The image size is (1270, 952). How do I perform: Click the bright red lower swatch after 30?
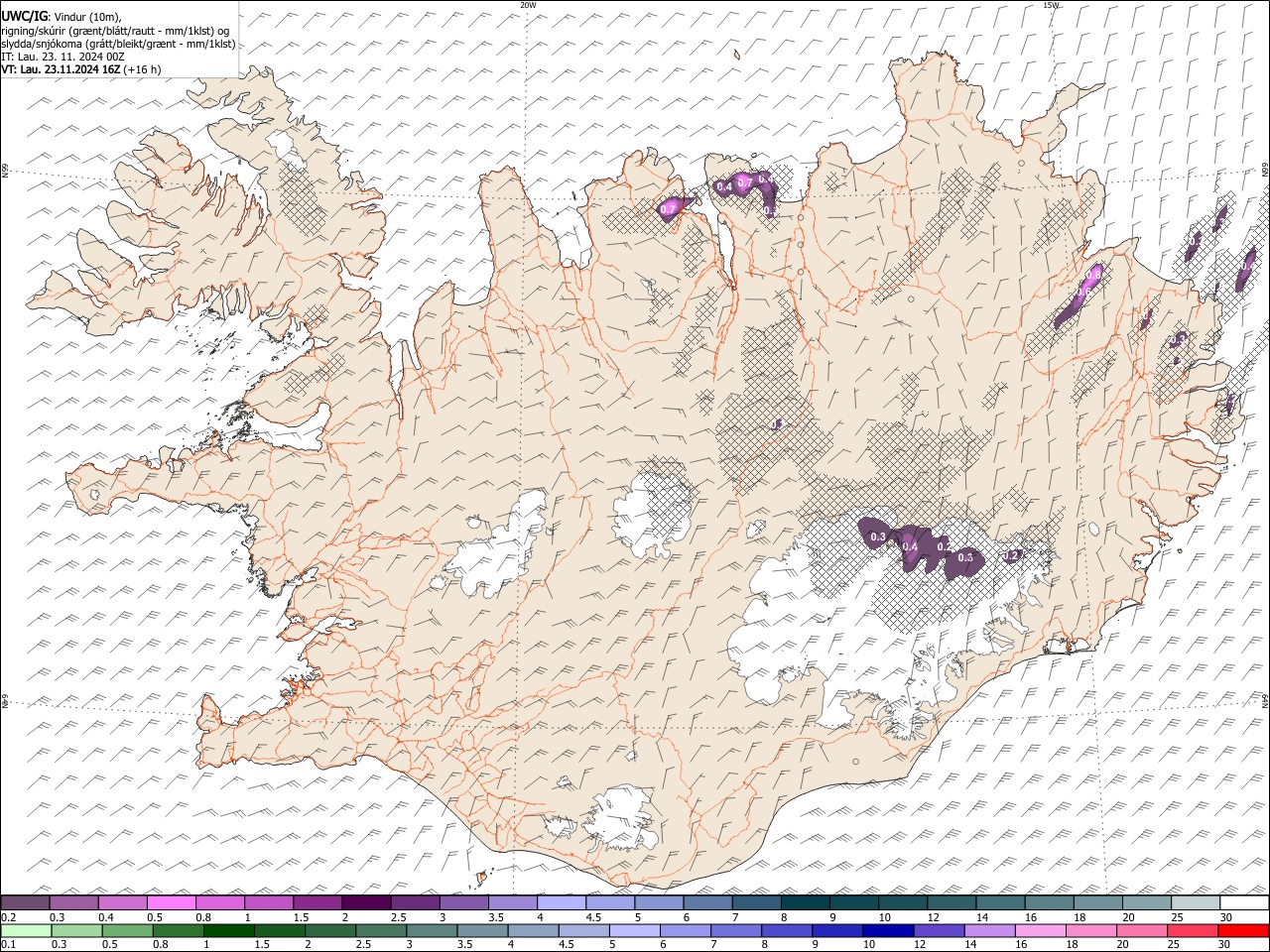point(1242,930)
